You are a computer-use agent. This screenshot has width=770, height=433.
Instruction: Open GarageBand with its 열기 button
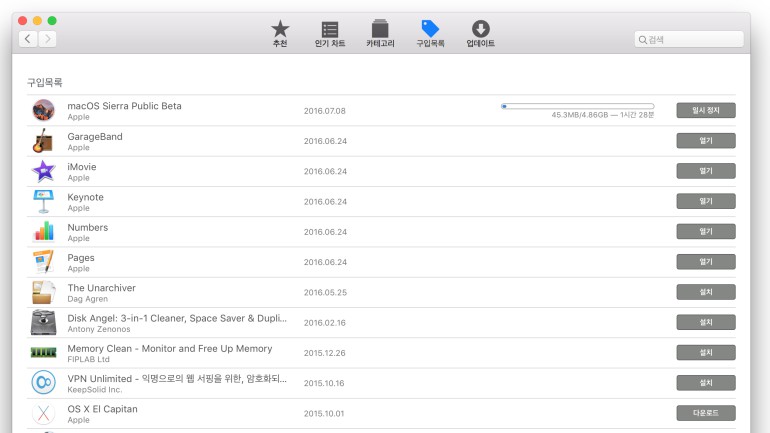(705, 141)
